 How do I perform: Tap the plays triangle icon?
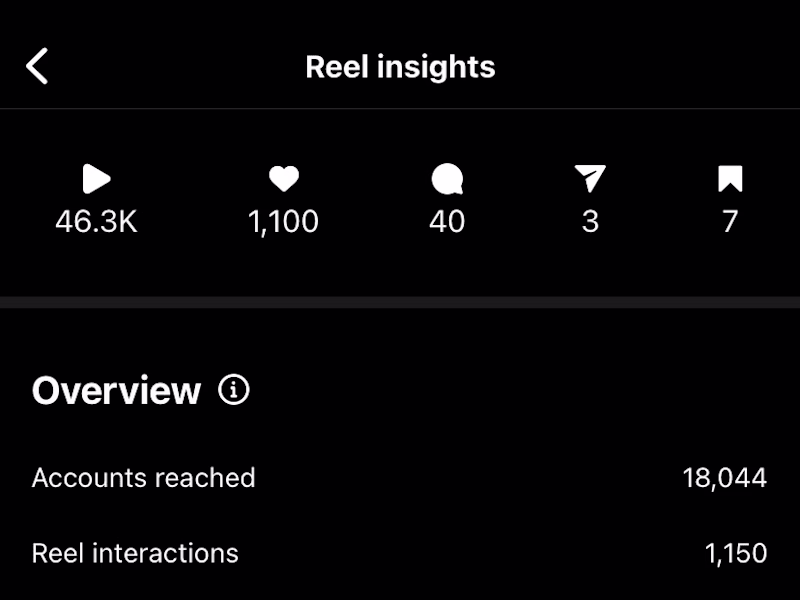pos(96,180)
